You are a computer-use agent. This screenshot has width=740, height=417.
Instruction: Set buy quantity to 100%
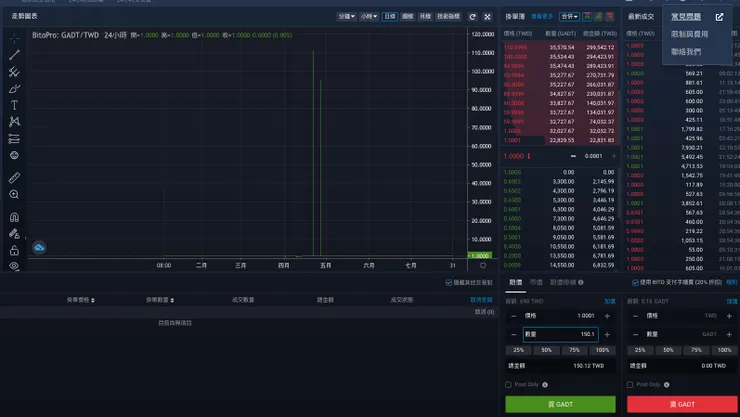[602, 350]
